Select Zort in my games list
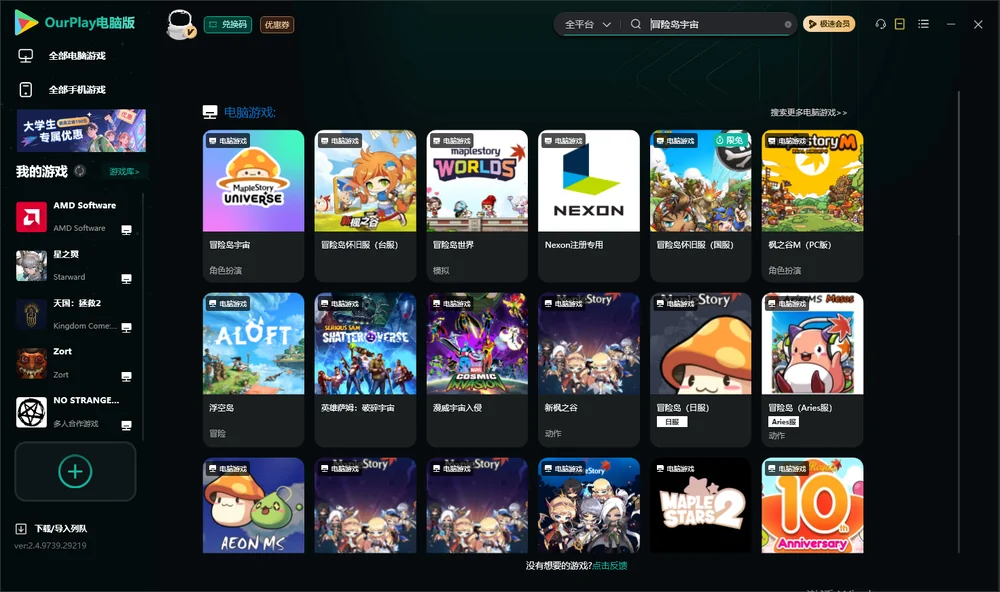The width and height of the screenshot is (1000, 592). point(75,363)
